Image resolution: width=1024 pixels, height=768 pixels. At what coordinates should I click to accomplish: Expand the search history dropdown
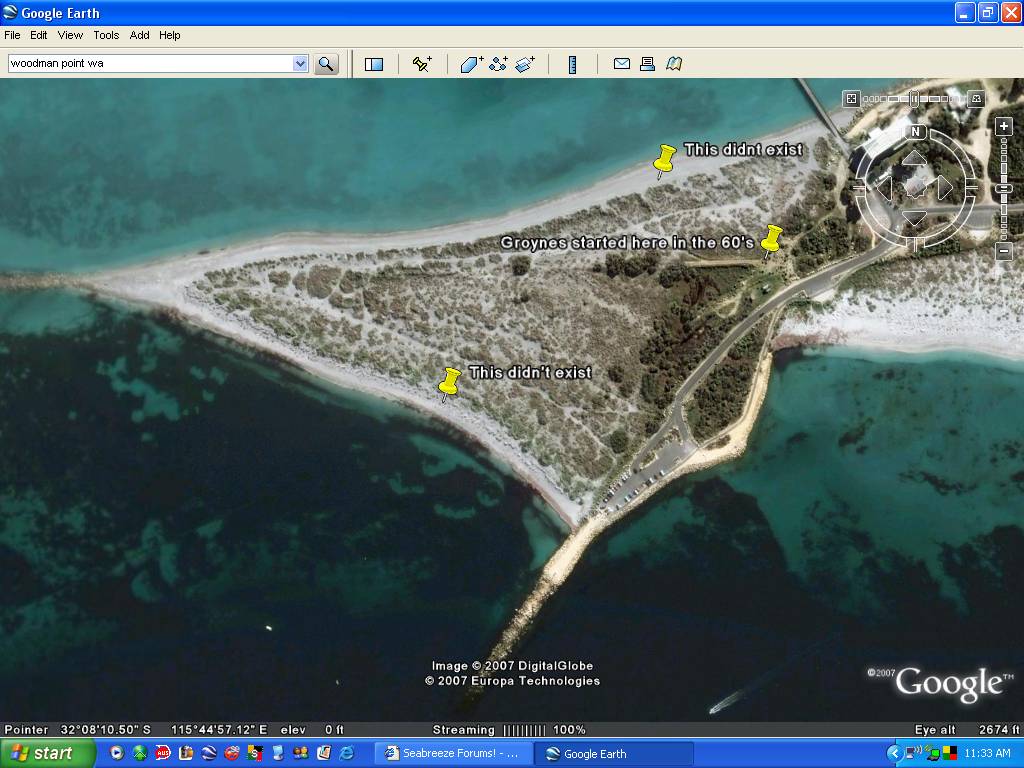pyautogui.click(x=300, y=64)
